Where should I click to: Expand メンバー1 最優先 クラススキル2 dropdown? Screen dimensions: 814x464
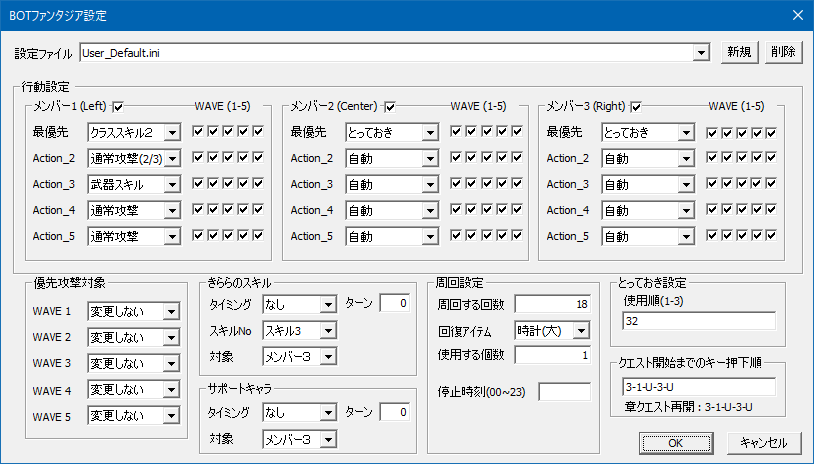pos(172,132)
